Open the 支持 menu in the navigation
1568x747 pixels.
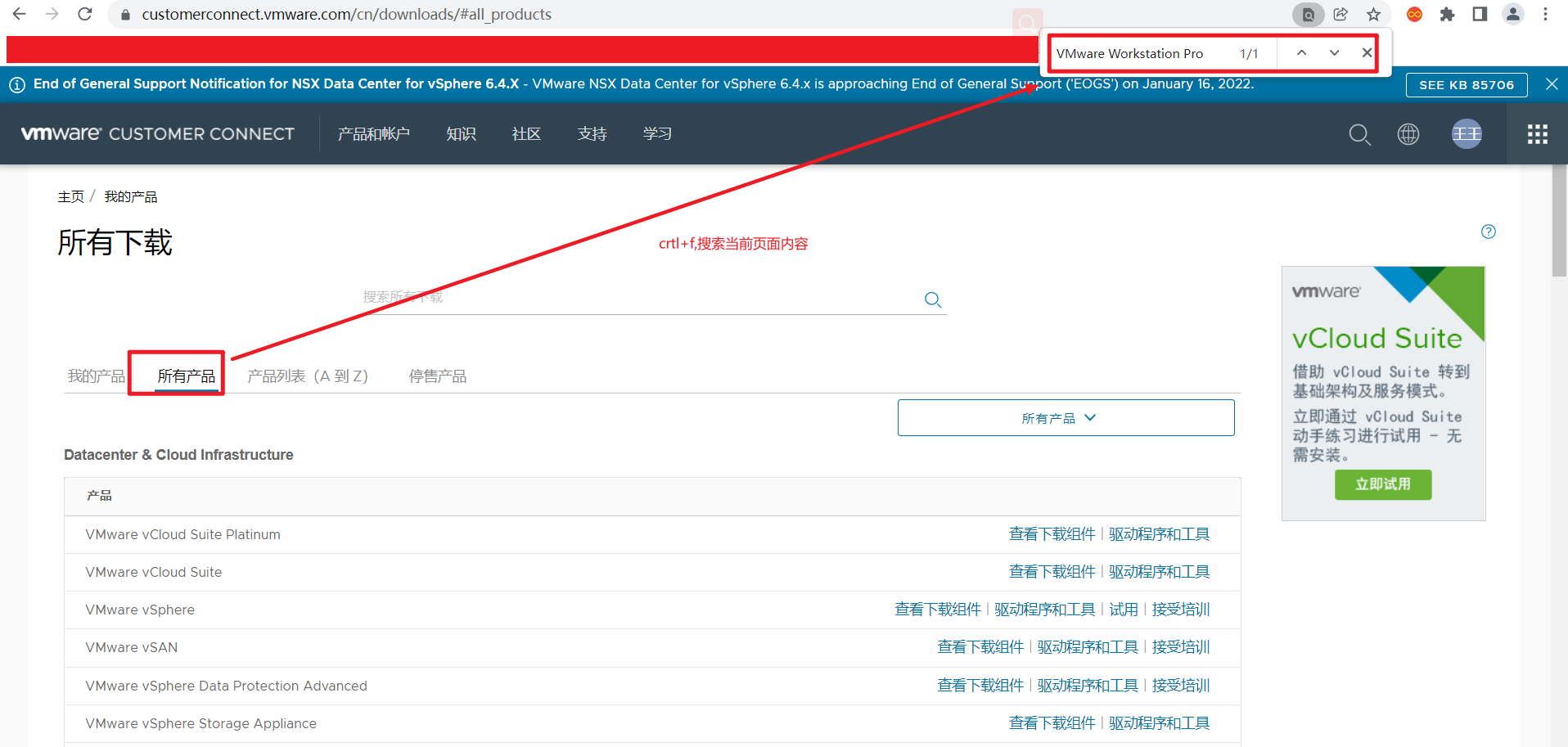point(592,133)
